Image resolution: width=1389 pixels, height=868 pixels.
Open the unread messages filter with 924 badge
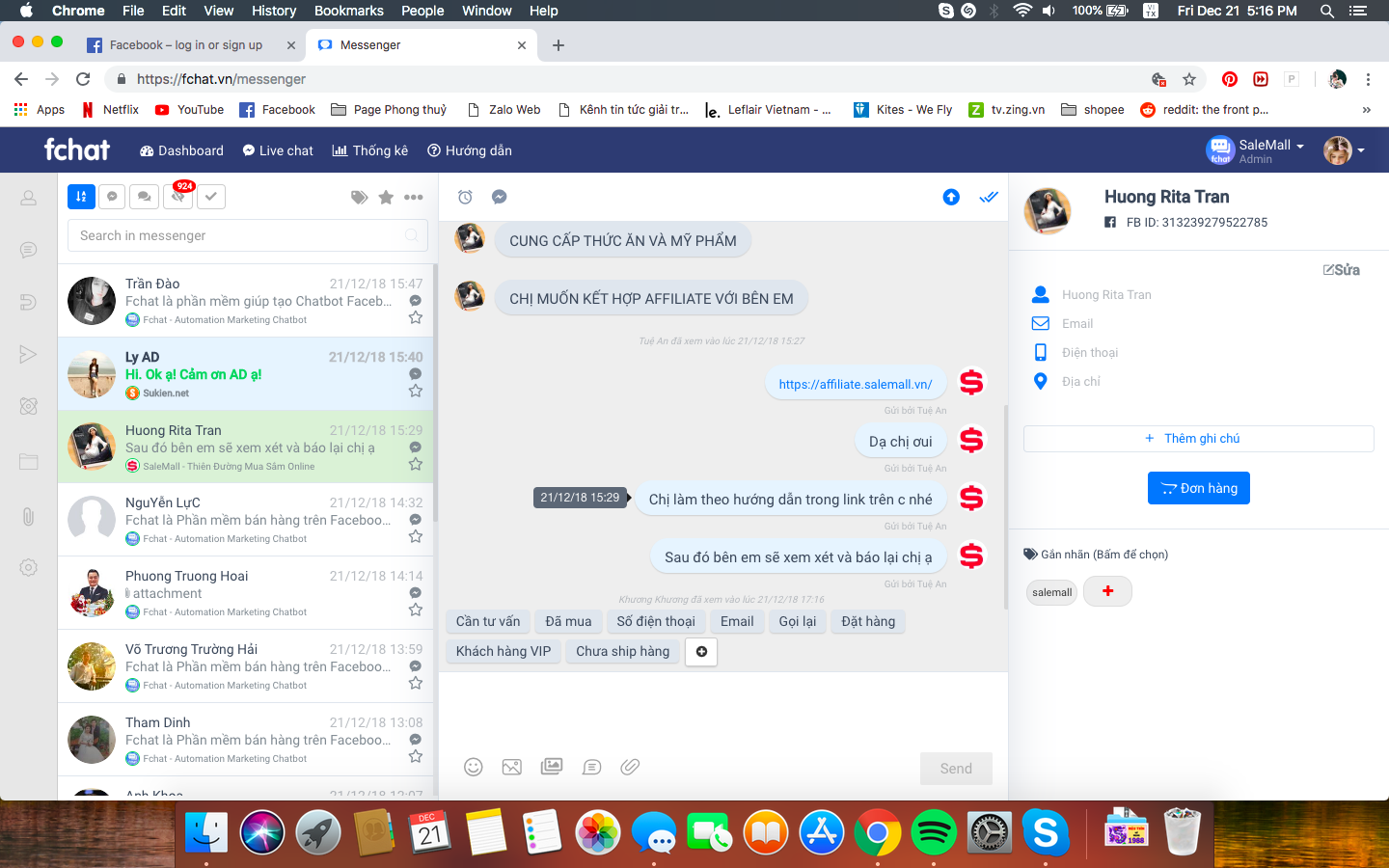click(177, 196)
